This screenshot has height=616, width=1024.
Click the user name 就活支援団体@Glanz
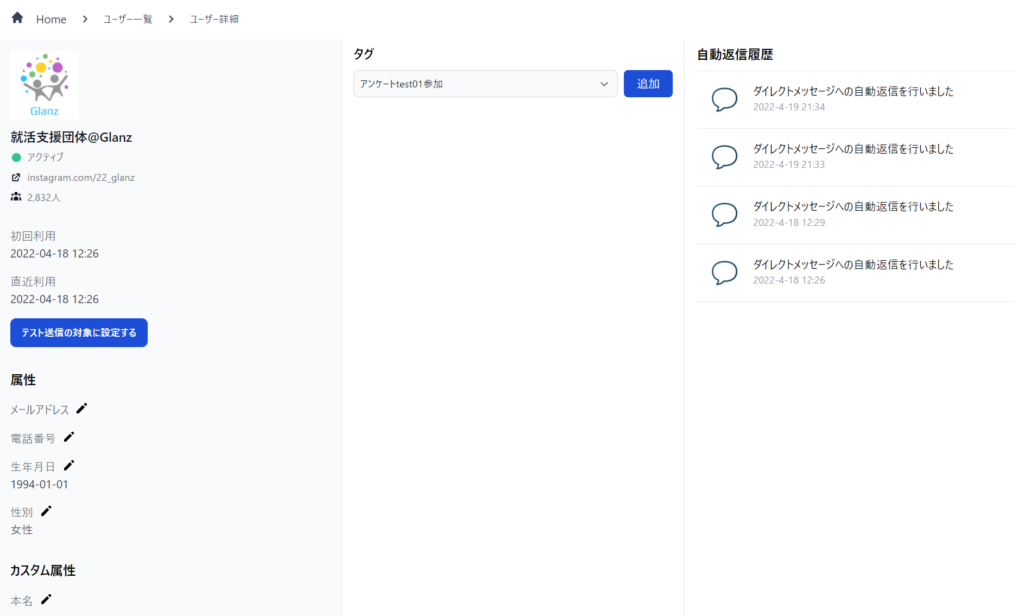71,137
